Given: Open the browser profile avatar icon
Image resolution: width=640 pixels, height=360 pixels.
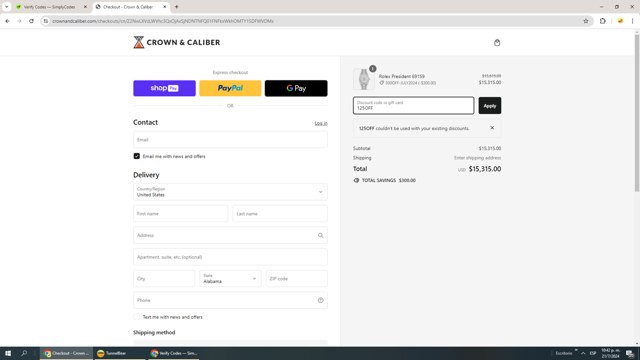Looking at the screenshot, I should 620,21.
